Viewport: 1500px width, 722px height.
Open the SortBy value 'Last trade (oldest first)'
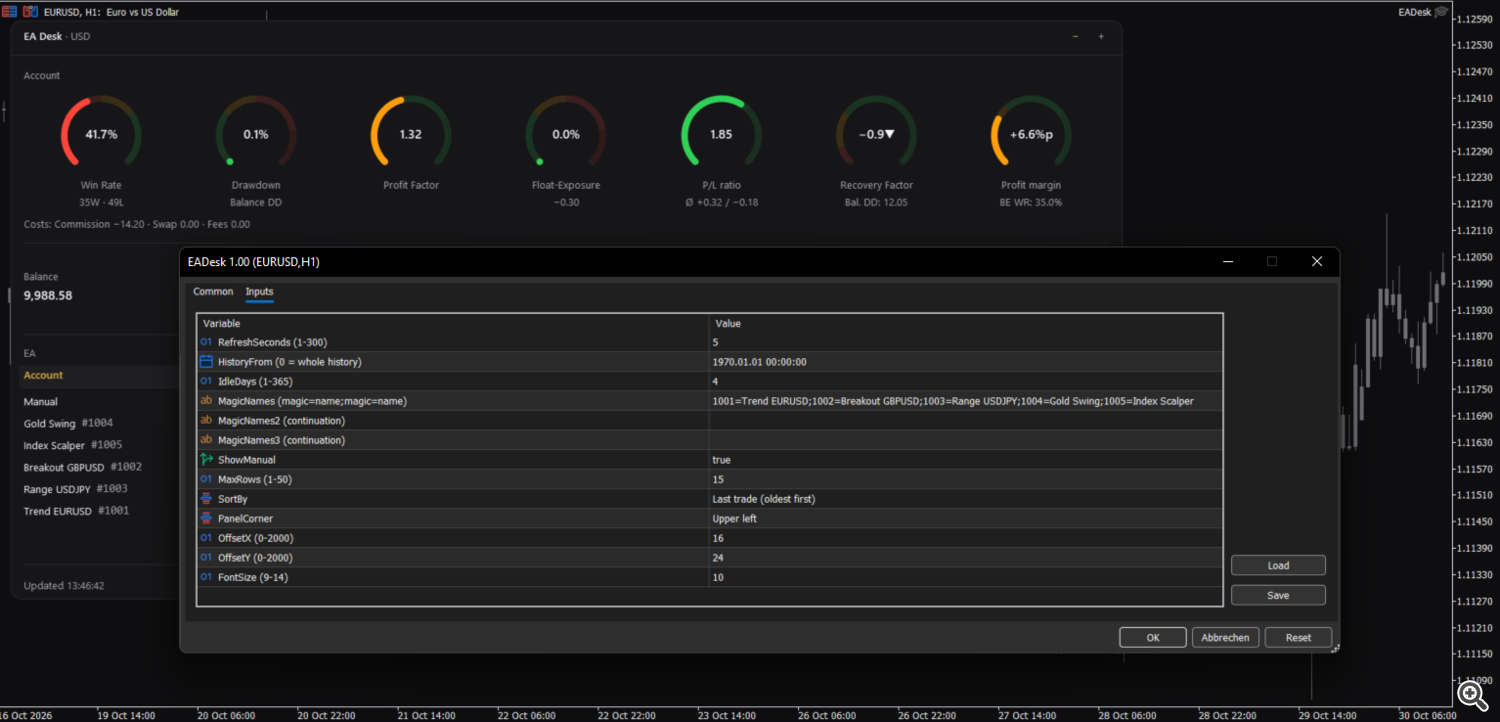click(x=965, y=499)
